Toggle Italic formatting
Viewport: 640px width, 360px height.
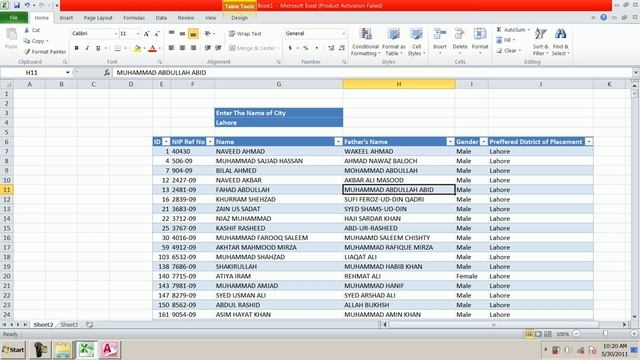tap(87, 48)
